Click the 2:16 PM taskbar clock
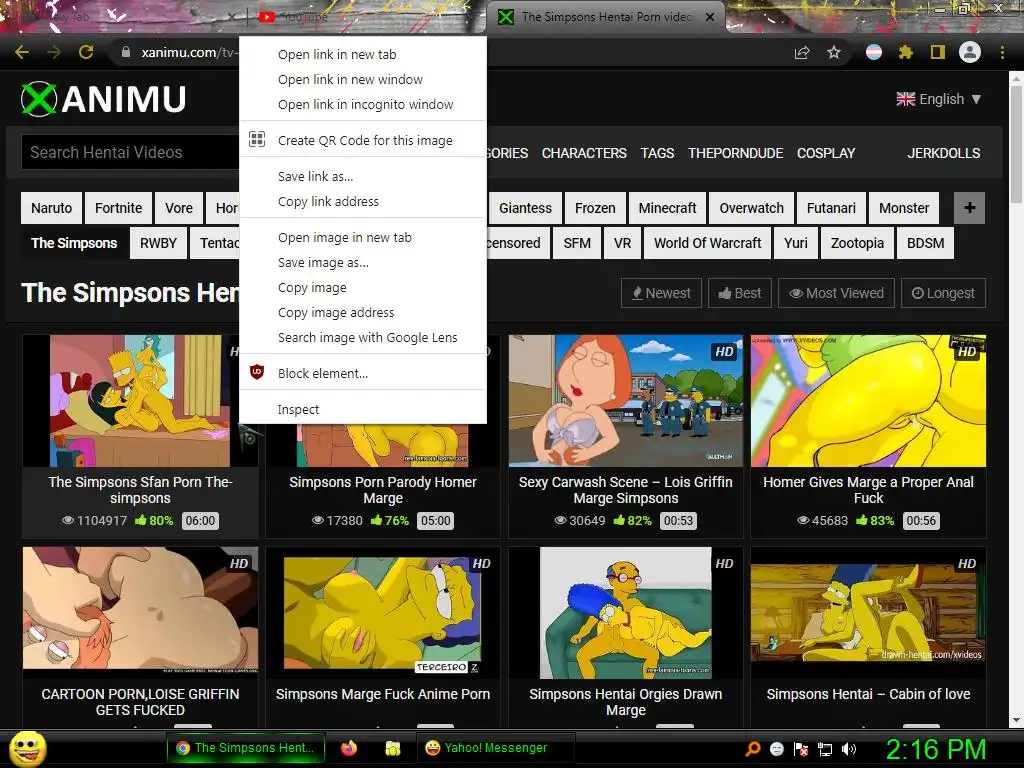 point(935,749)
